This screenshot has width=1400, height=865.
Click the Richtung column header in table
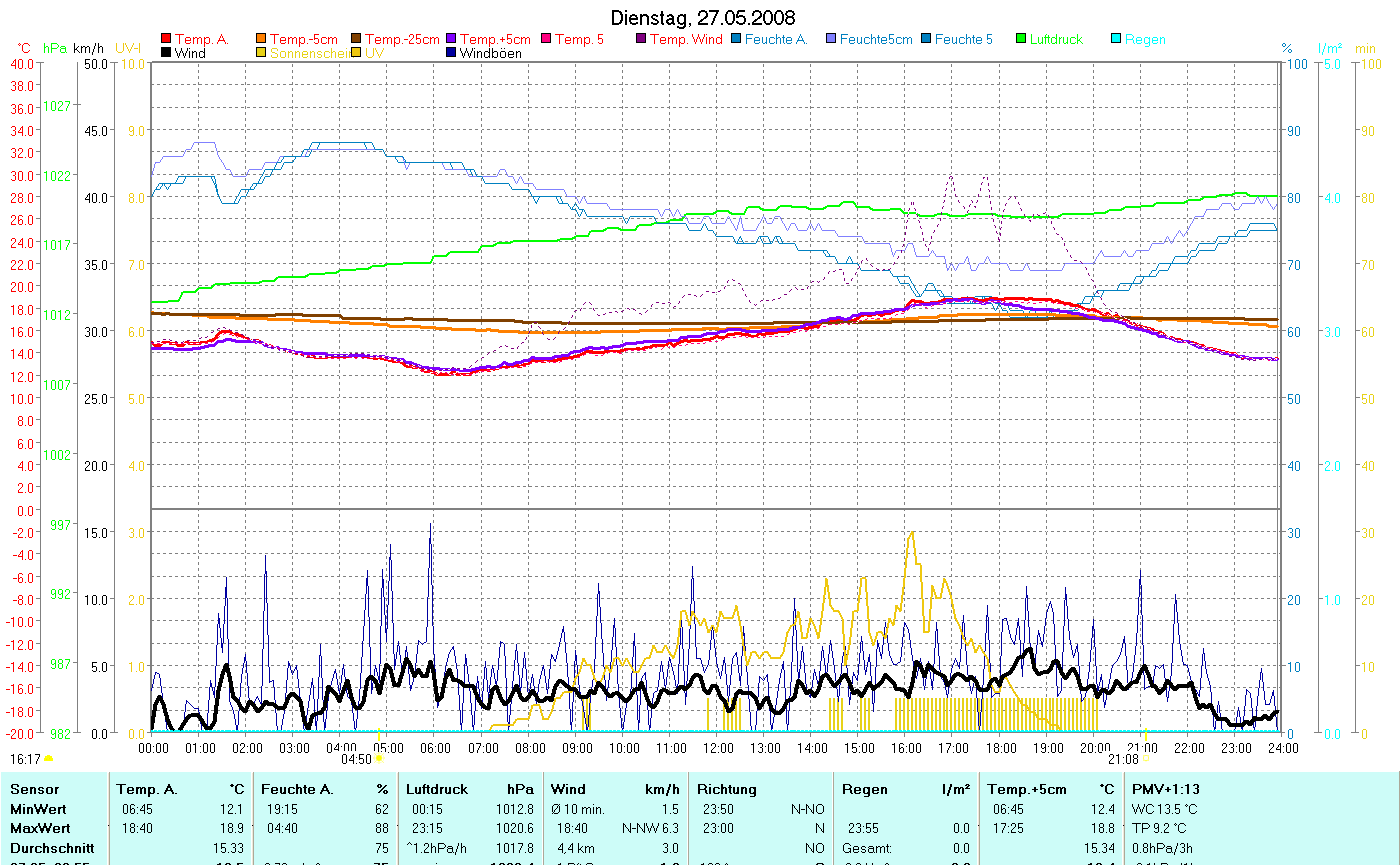727,789
